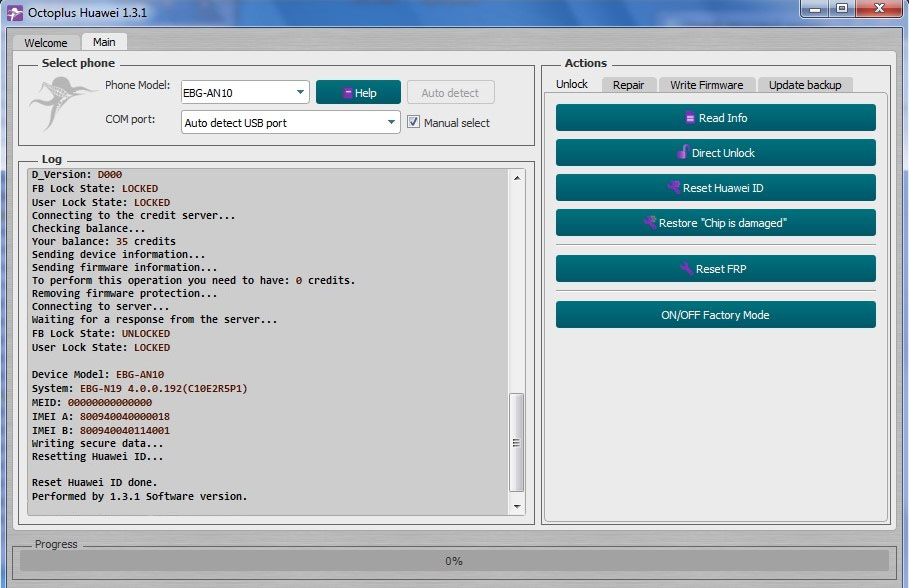The width and height of the screenshot is (909, 588).
Task: Click the System firmware version line
Action: coord(140,389)
